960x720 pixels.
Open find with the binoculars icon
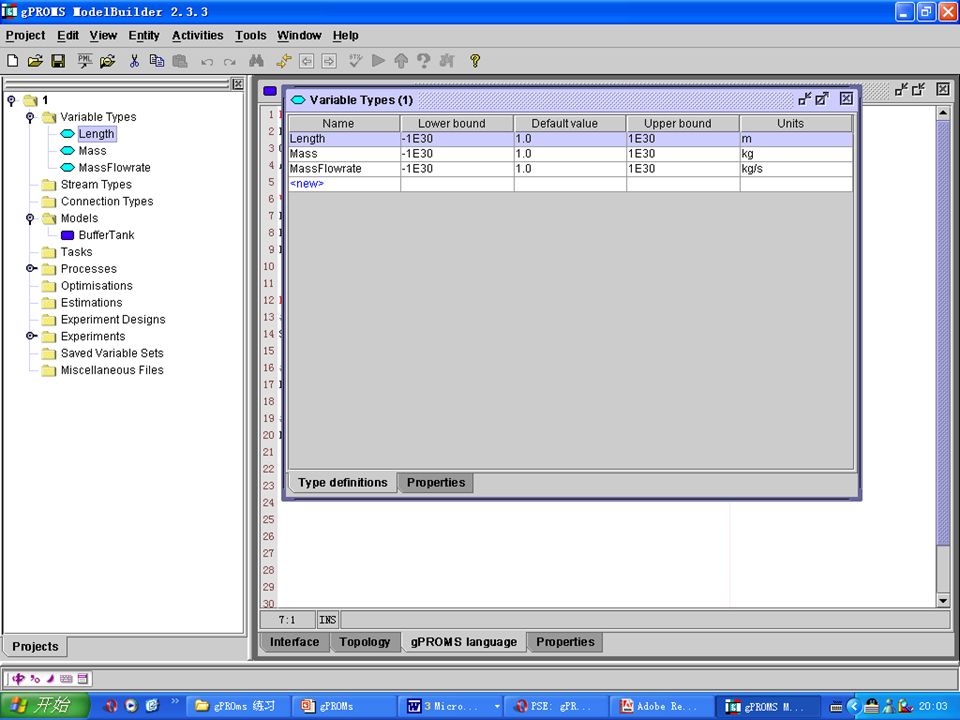pyautogui.click(x=257, y=61)
